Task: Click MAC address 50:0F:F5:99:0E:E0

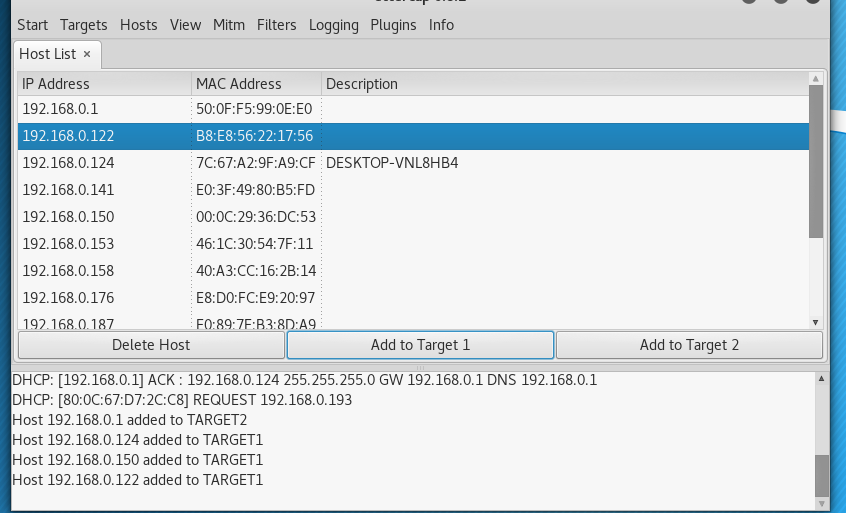Action: [254, 109]
